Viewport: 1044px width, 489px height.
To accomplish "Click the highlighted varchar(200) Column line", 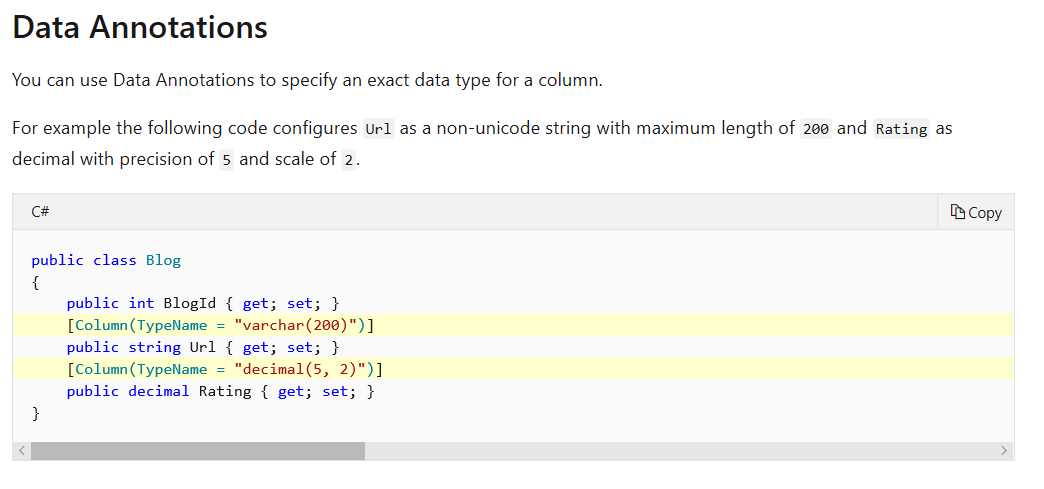I will click(513, 325).
